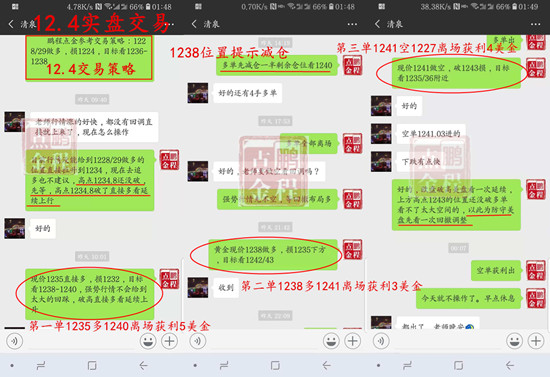This screenshot has height=377, width=550.
Task: Select '好的还有4手多单' message bubble
Action: 248,93
